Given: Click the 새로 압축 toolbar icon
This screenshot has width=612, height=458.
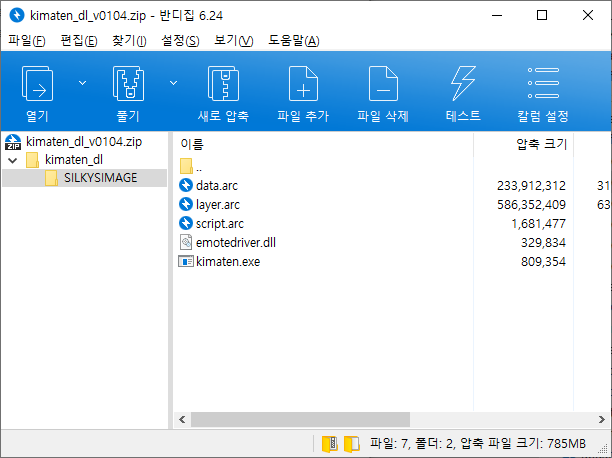Looking at the screenshot, I should click(x=223, y=84).
